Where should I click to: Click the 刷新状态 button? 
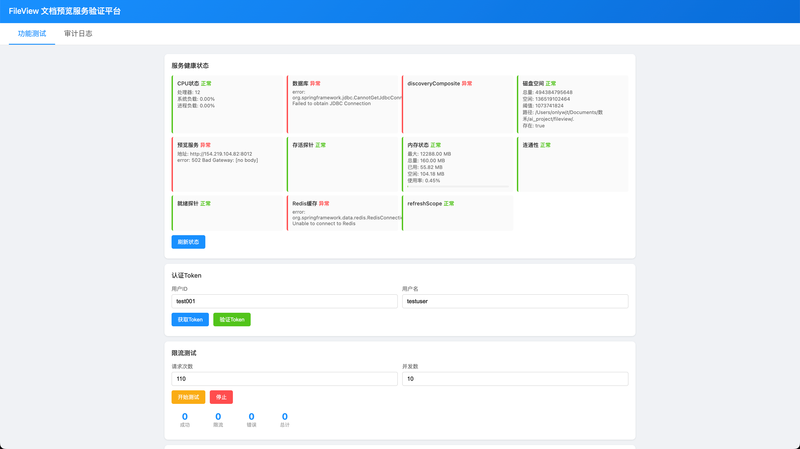188,242
